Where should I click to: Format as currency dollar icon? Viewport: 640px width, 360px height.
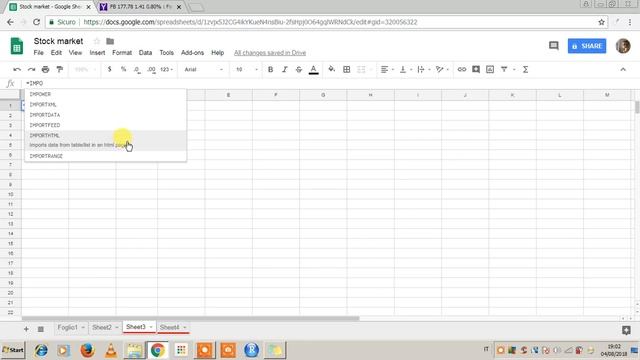coord(109,69)
